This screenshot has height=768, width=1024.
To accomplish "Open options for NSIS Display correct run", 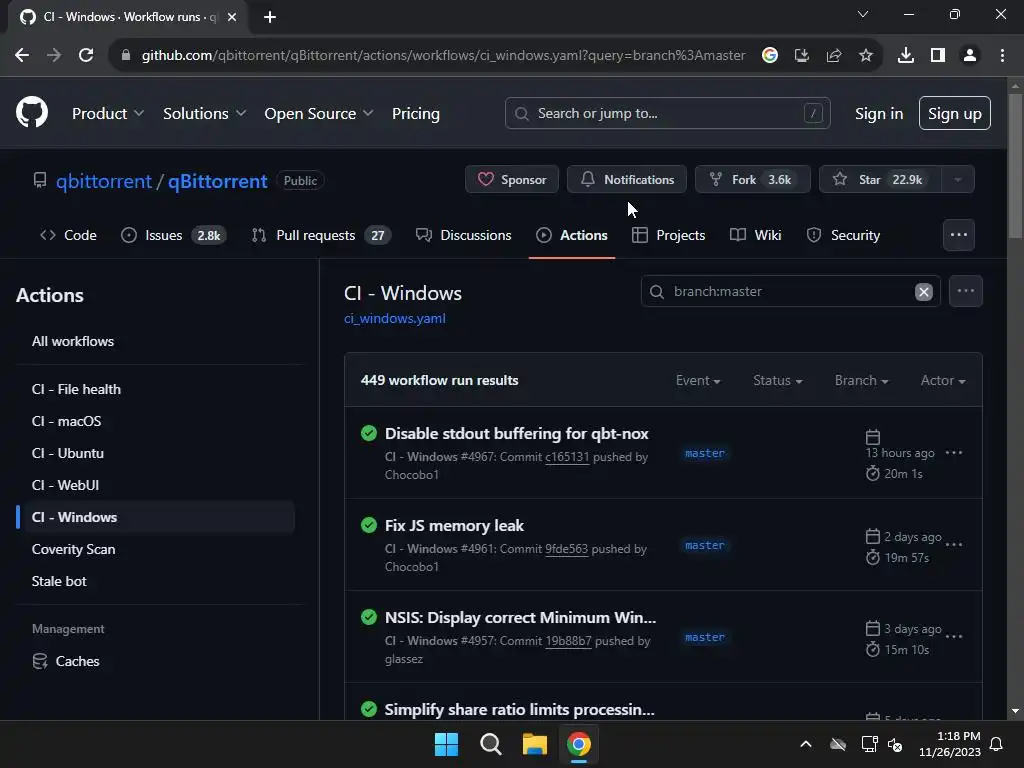I will tap(954, 637).
